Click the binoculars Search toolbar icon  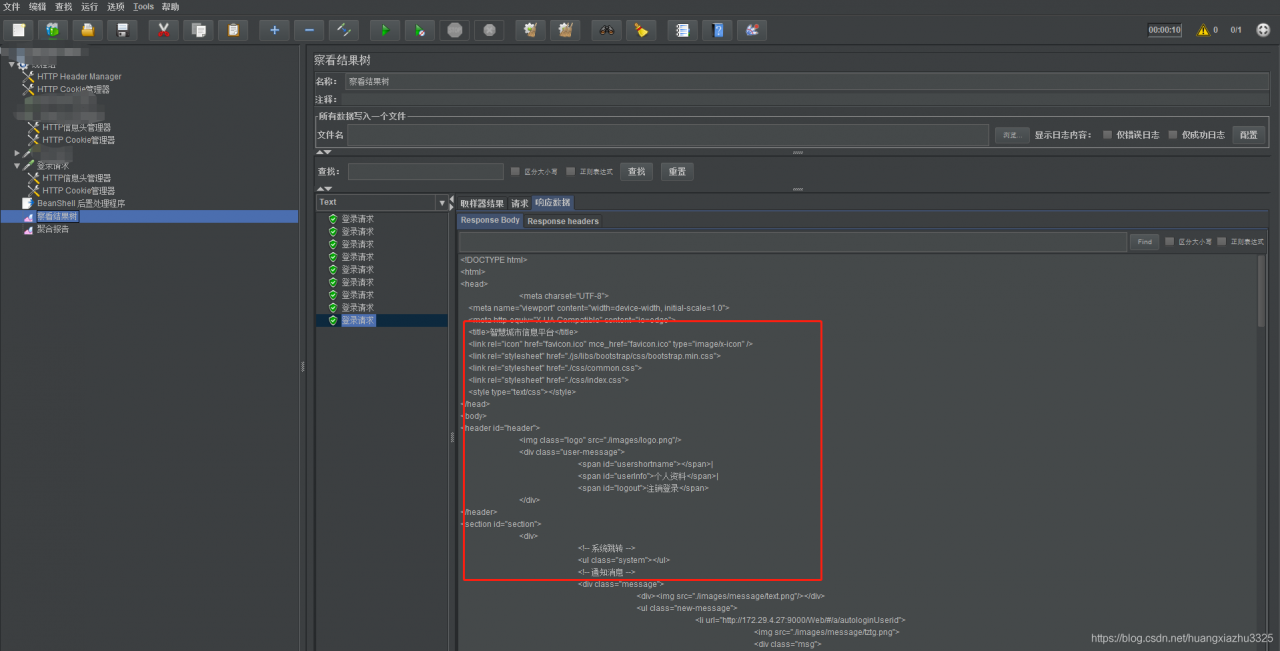(606, 29)
